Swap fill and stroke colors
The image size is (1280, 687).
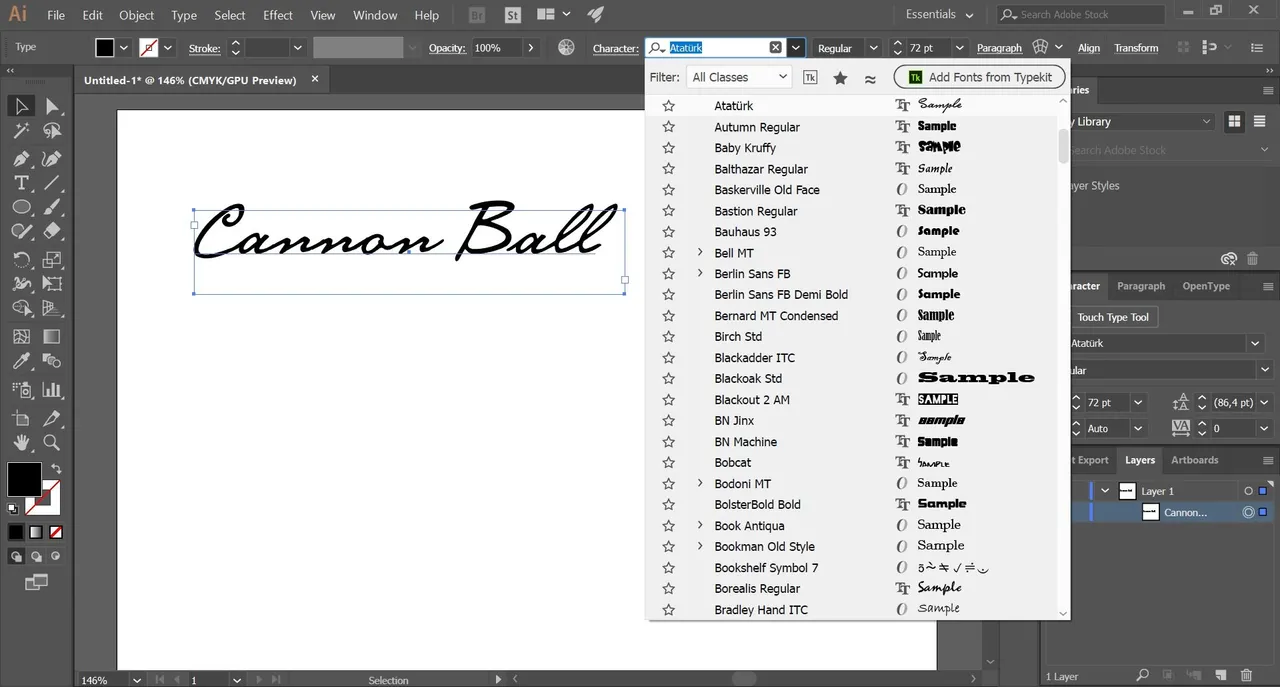(x=56, y=468)
